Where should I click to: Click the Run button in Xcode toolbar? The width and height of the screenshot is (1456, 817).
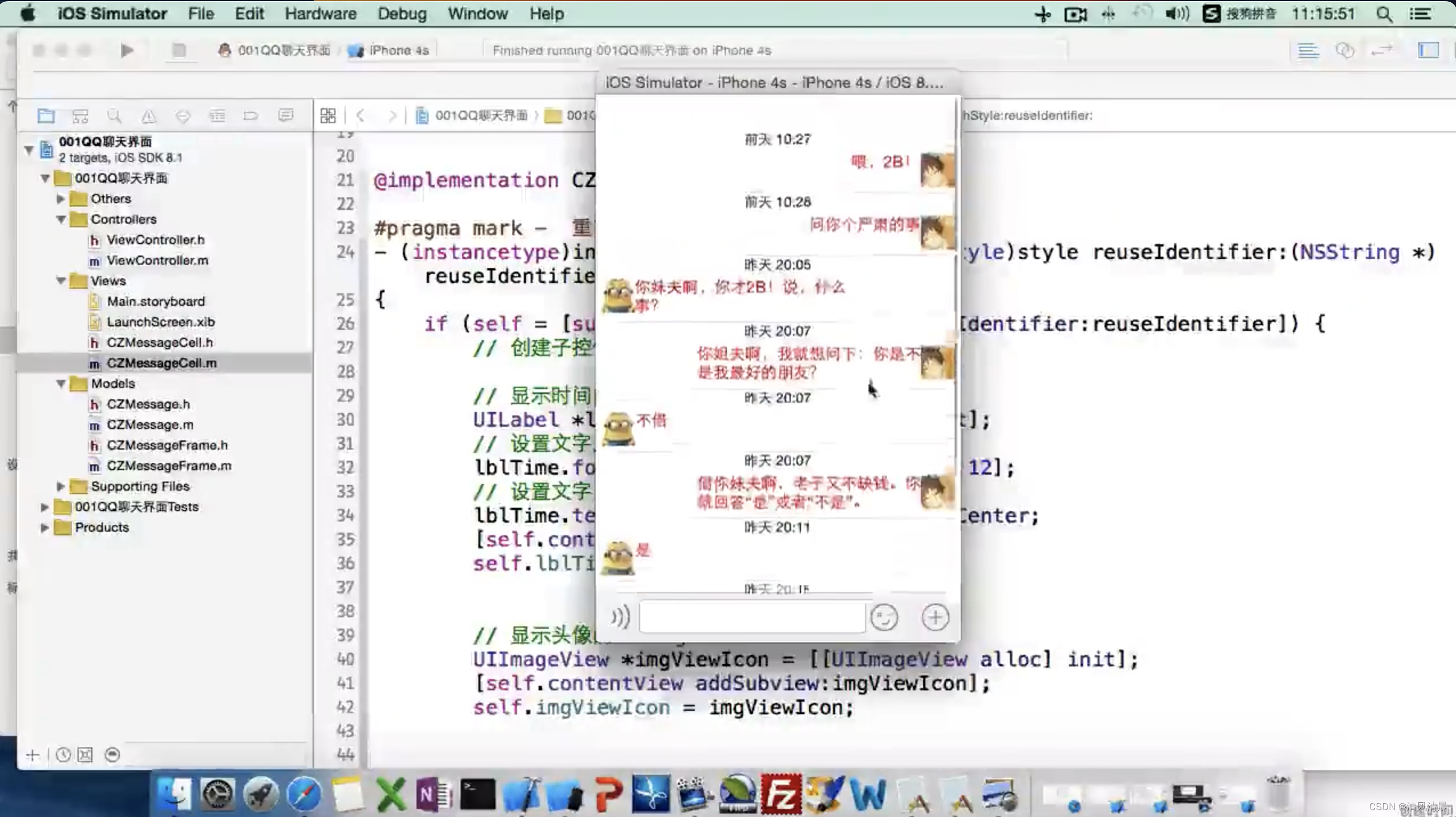(x=128, y=50)
